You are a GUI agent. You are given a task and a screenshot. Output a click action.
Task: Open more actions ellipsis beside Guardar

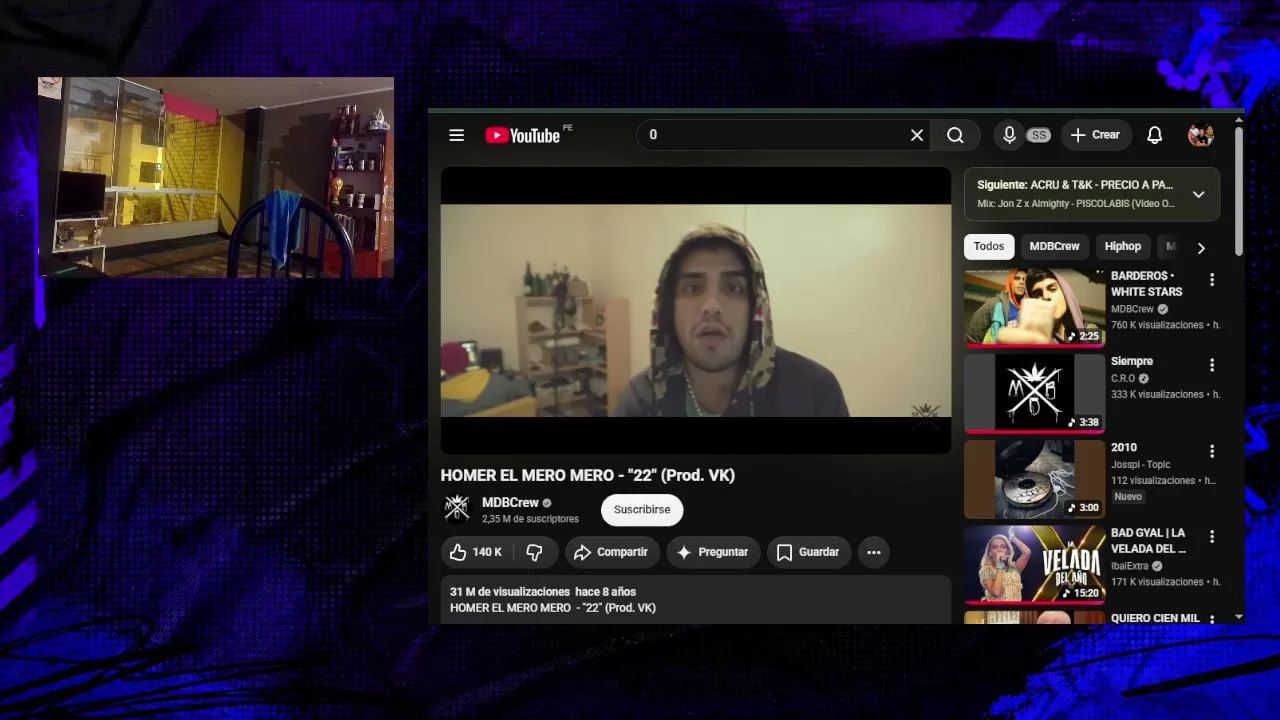[873, 552]
